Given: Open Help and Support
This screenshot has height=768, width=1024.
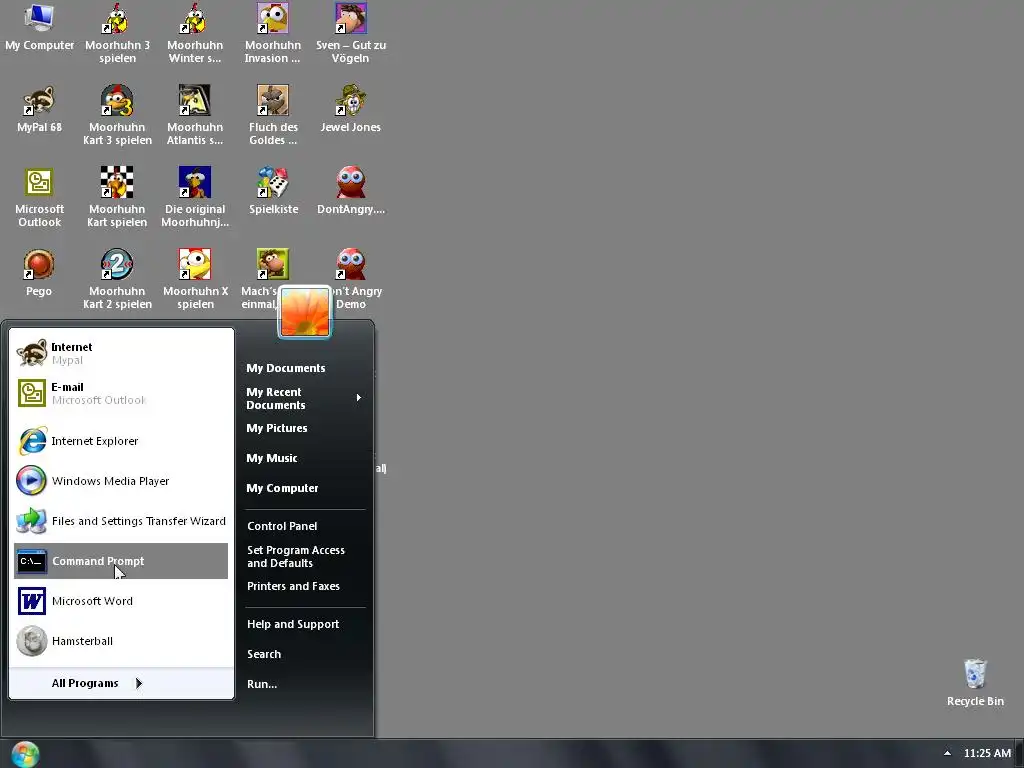Looking at the screenshot, I should 305,624.
